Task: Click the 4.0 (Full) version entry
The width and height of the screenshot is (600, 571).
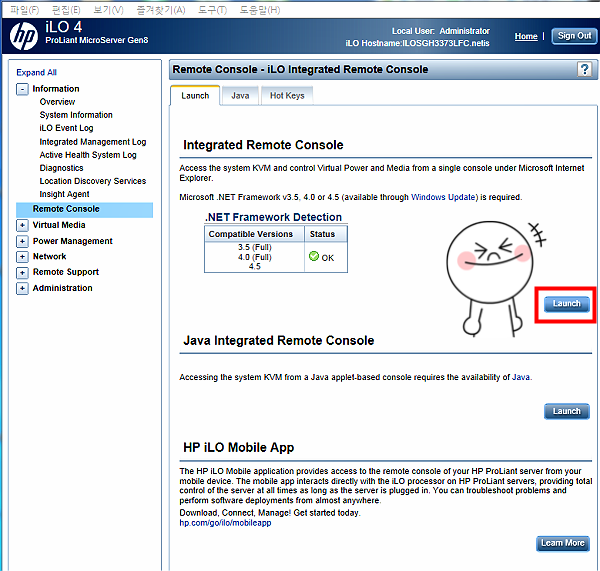Action: pos(254,257)
